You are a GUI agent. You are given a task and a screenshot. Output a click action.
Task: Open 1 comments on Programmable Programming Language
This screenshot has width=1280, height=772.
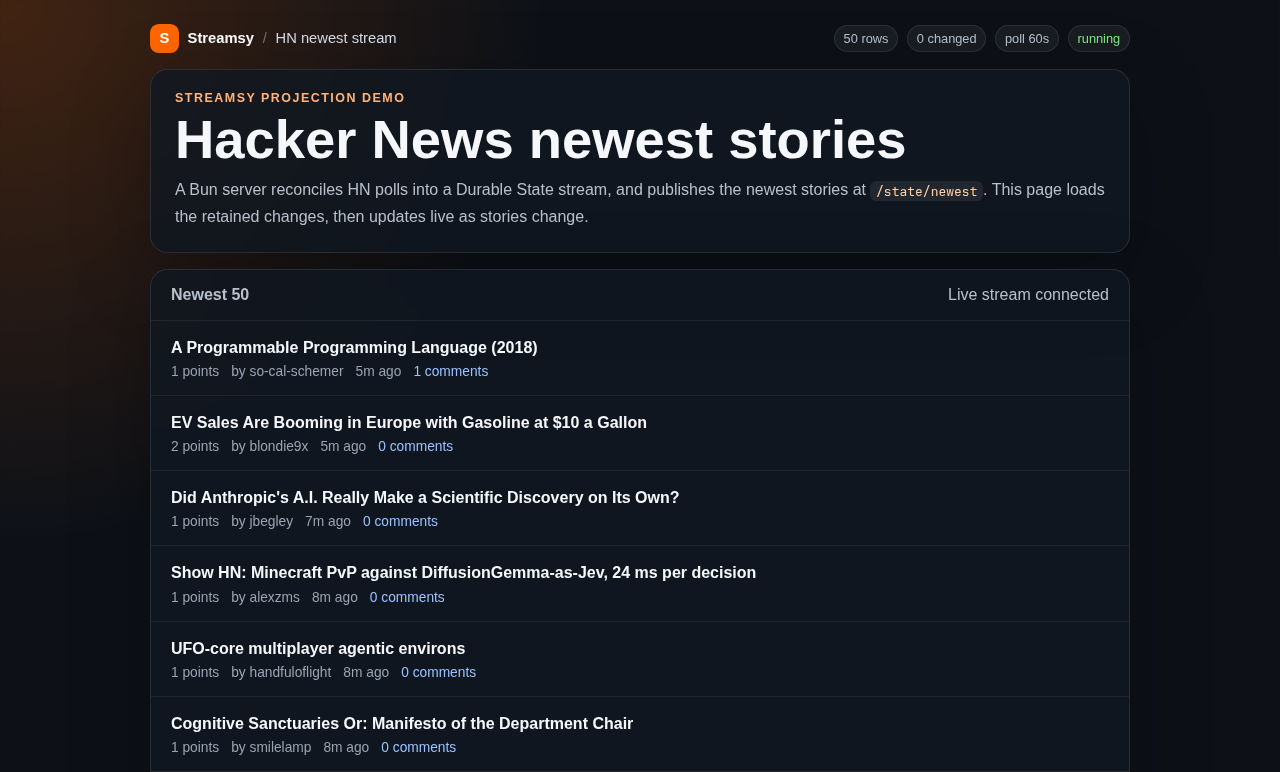coord(451,371)
